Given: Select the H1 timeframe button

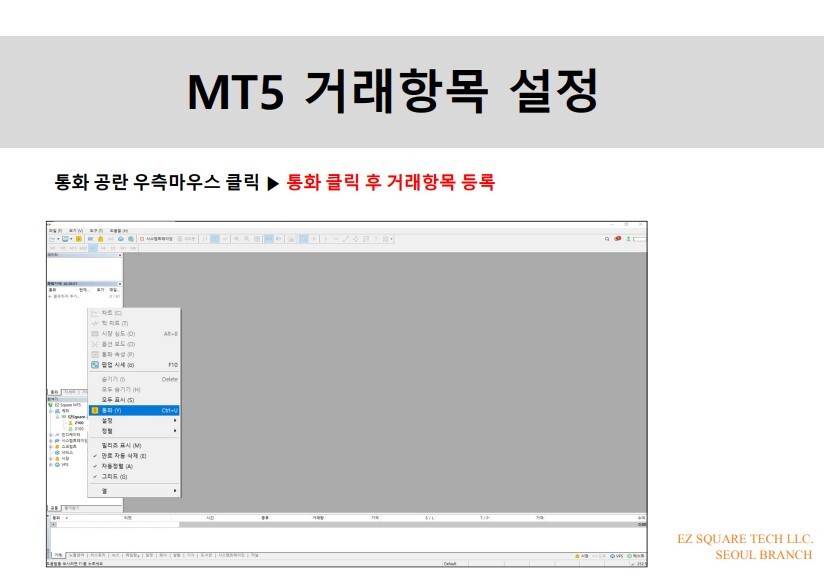Looking at the screenshot, I should 93,248.
